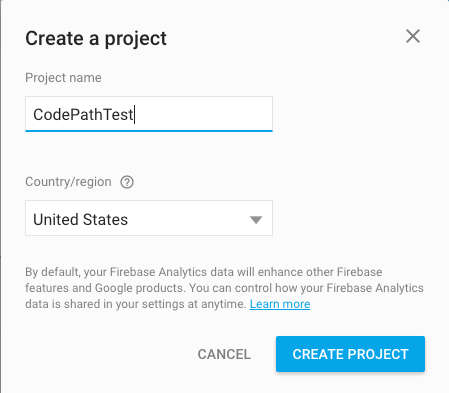Click the CREATE PROJECT button
The image size is (449, 393).
pos(350,354)
